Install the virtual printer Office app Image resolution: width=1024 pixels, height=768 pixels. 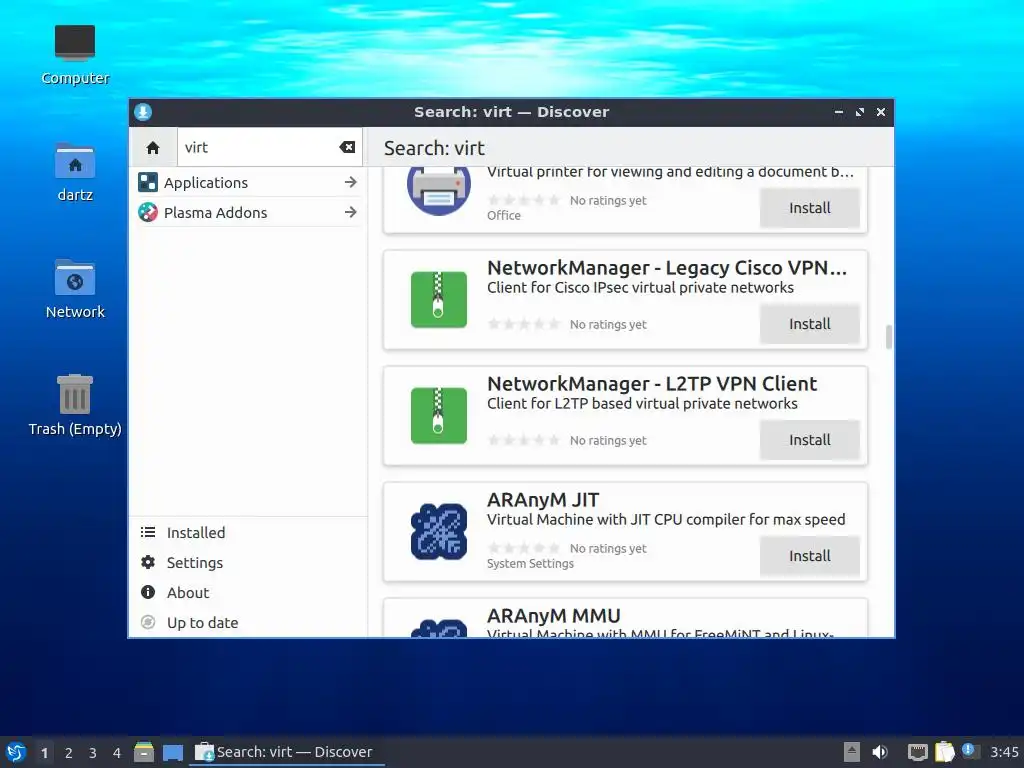point(809,208)
